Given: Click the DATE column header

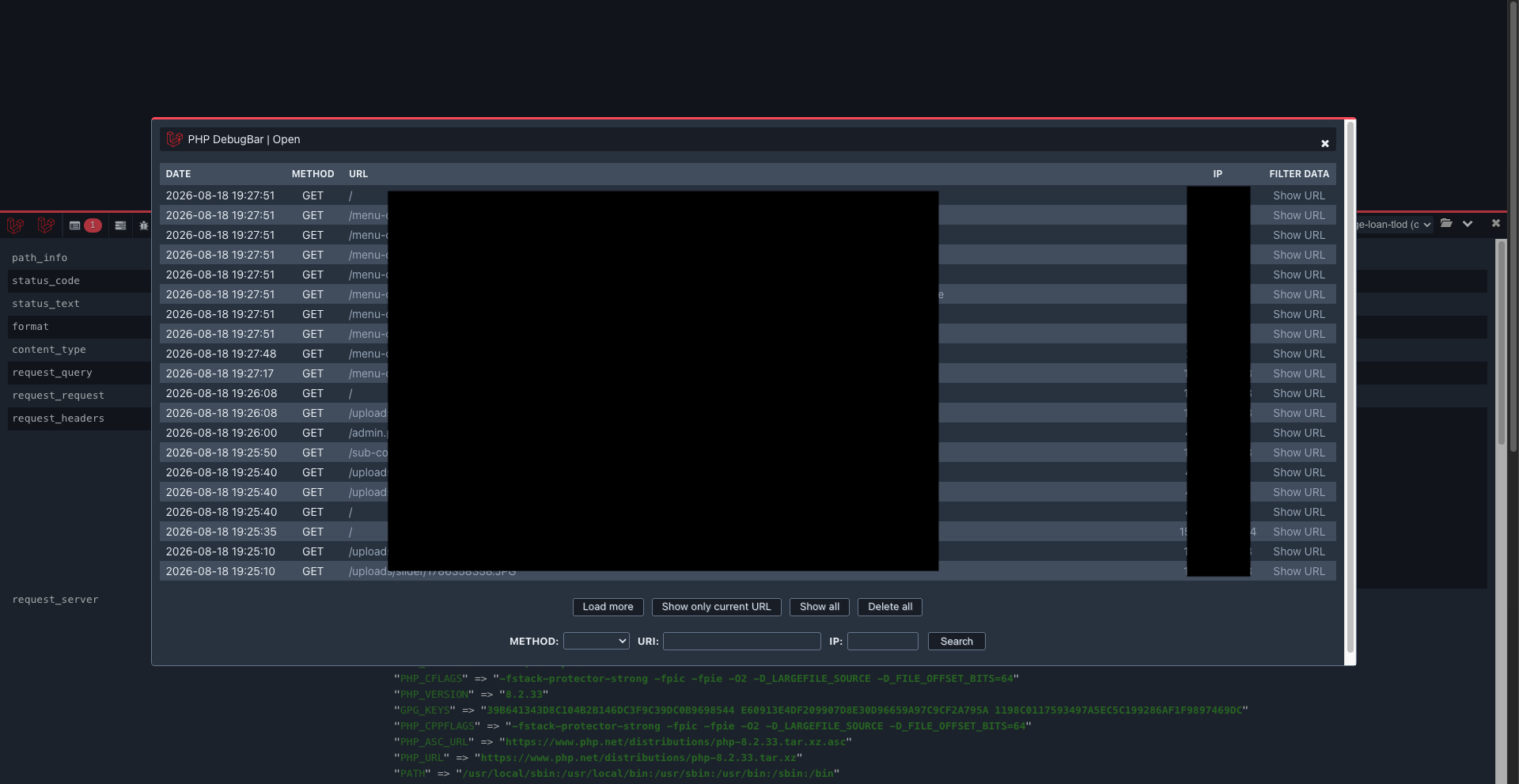Looking at the screenshot, I should coord(178,174).
